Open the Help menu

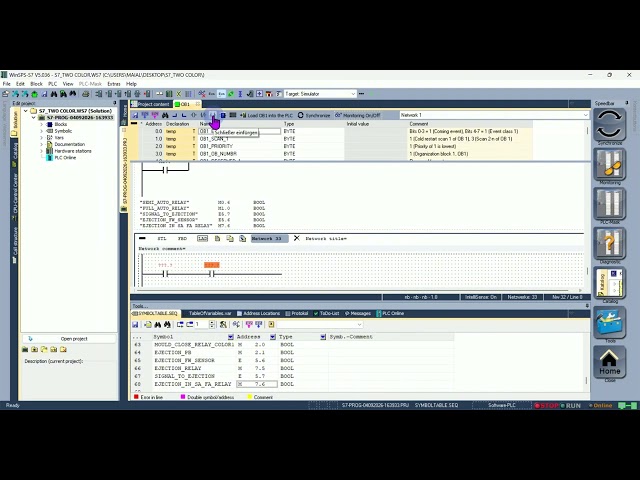pyautogui.click(x=131, y=84)
